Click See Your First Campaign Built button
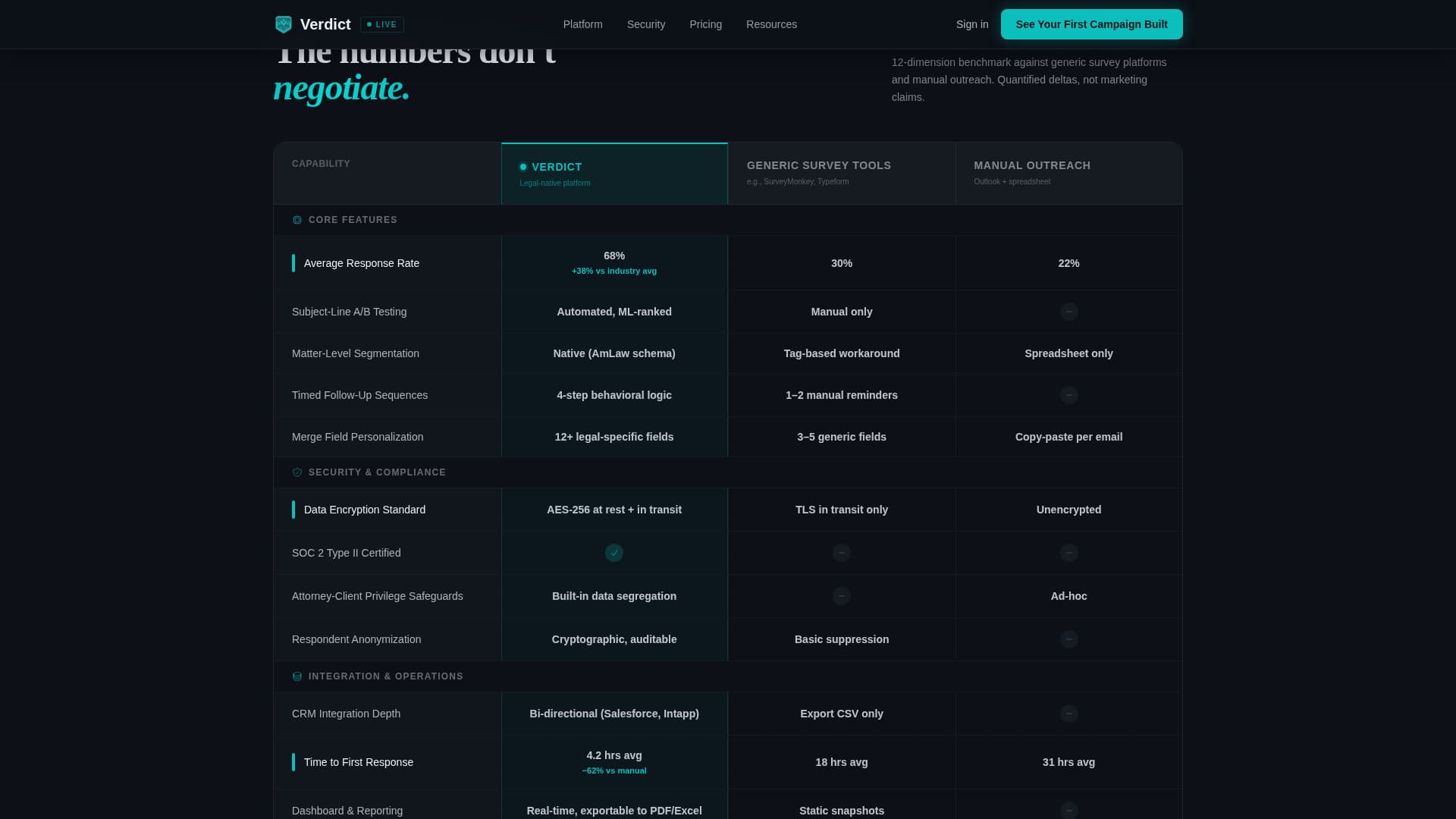This screenshot has height=819, width=1456. [x=1091, y=24]
